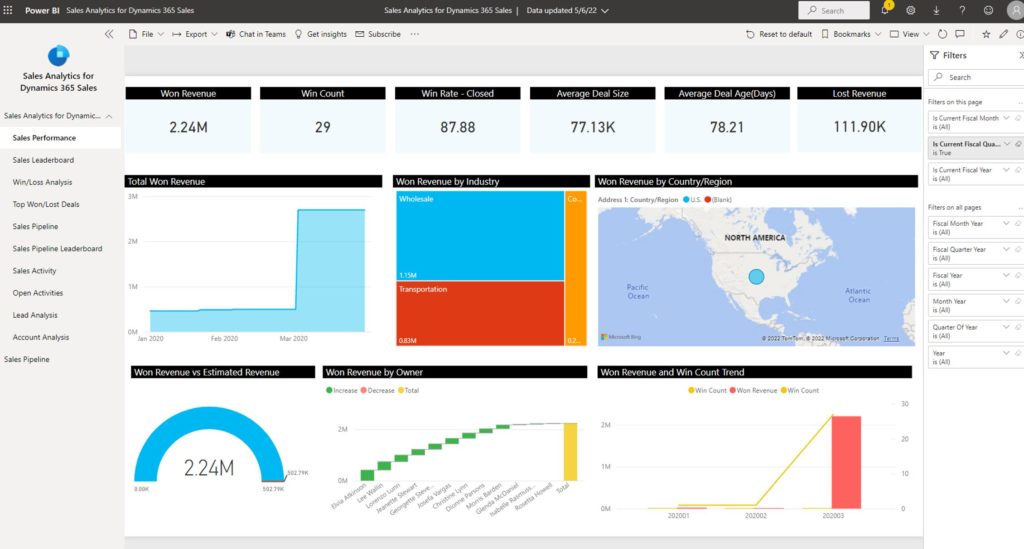Screen dimensions: 1024x549
Task: Clear Fiscal Month Year filter eraser
Action: pyautogui.click(x=1018, y=223)
